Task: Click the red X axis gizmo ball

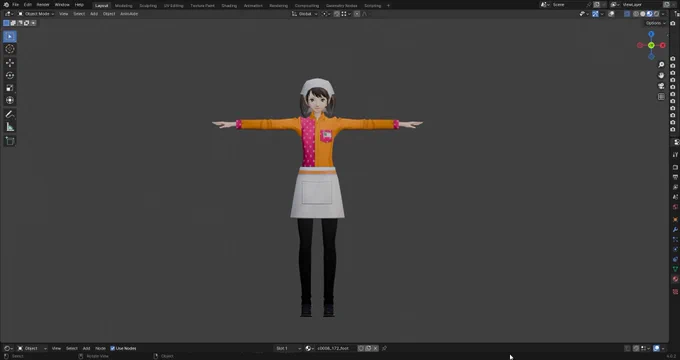Action: (663, 45)
